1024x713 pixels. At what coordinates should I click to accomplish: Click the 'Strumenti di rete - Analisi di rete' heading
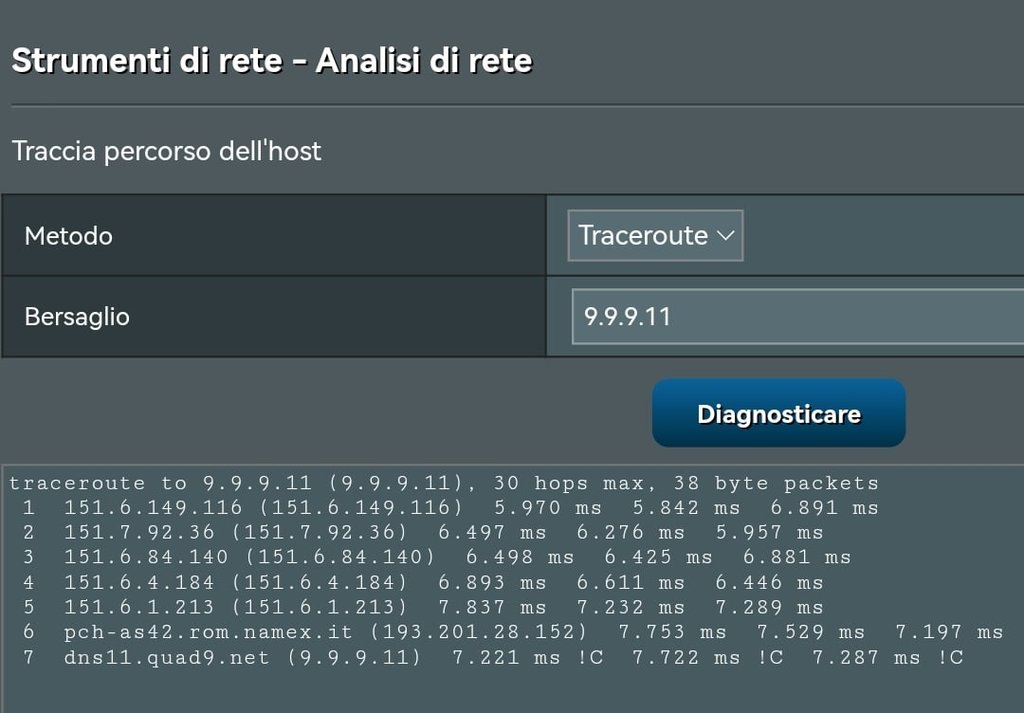(272, 61)
